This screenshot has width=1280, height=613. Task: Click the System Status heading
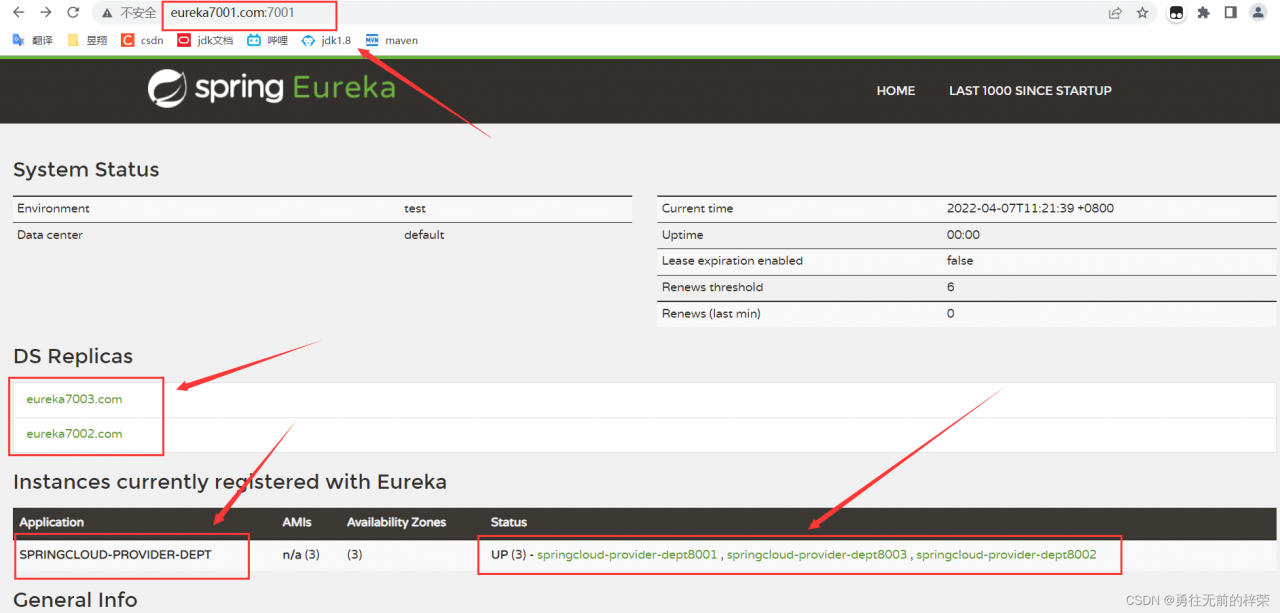(86, 170)
